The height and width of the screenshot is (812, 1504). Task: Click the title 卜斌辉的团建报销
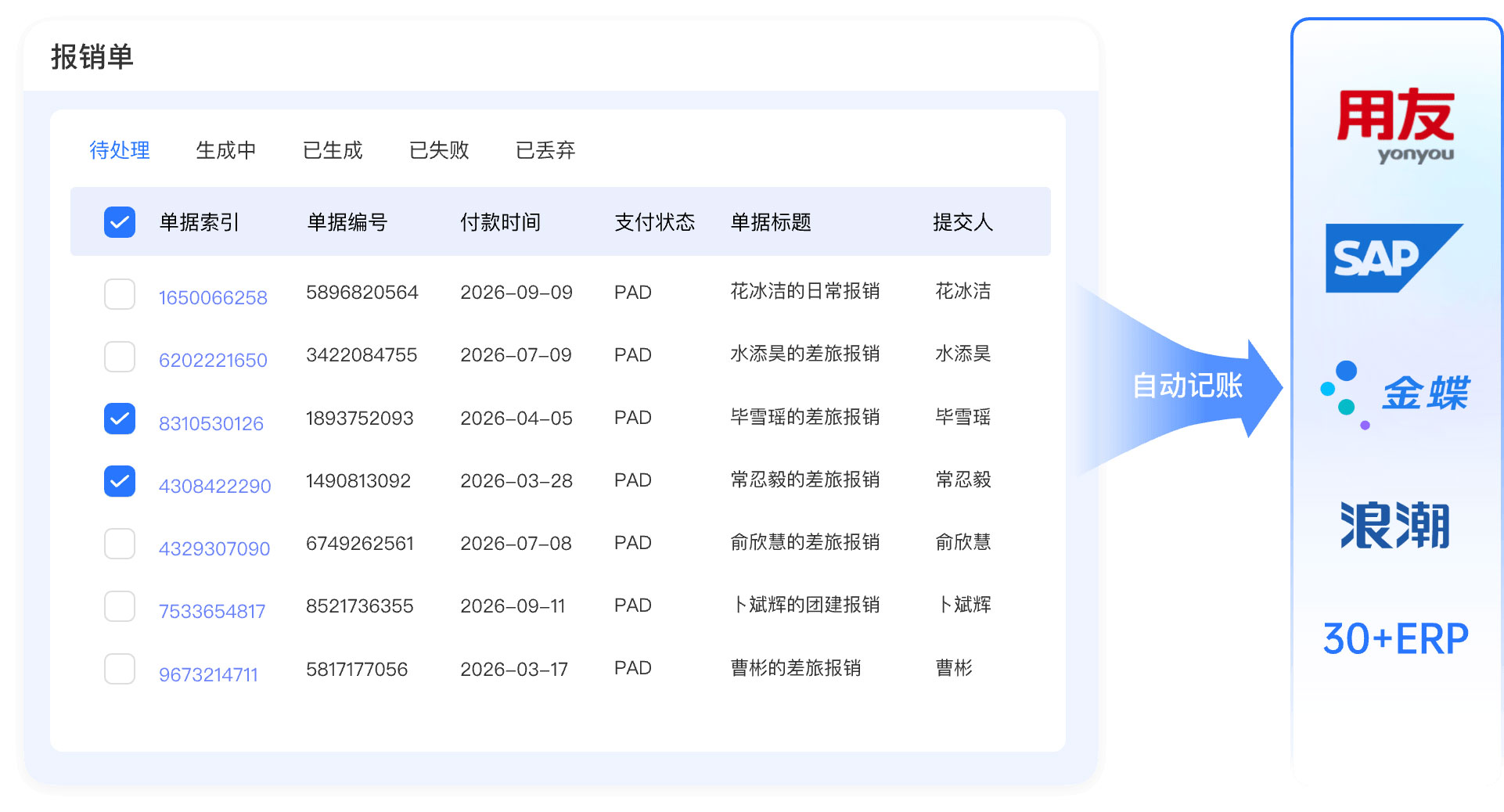coord(805,605)
